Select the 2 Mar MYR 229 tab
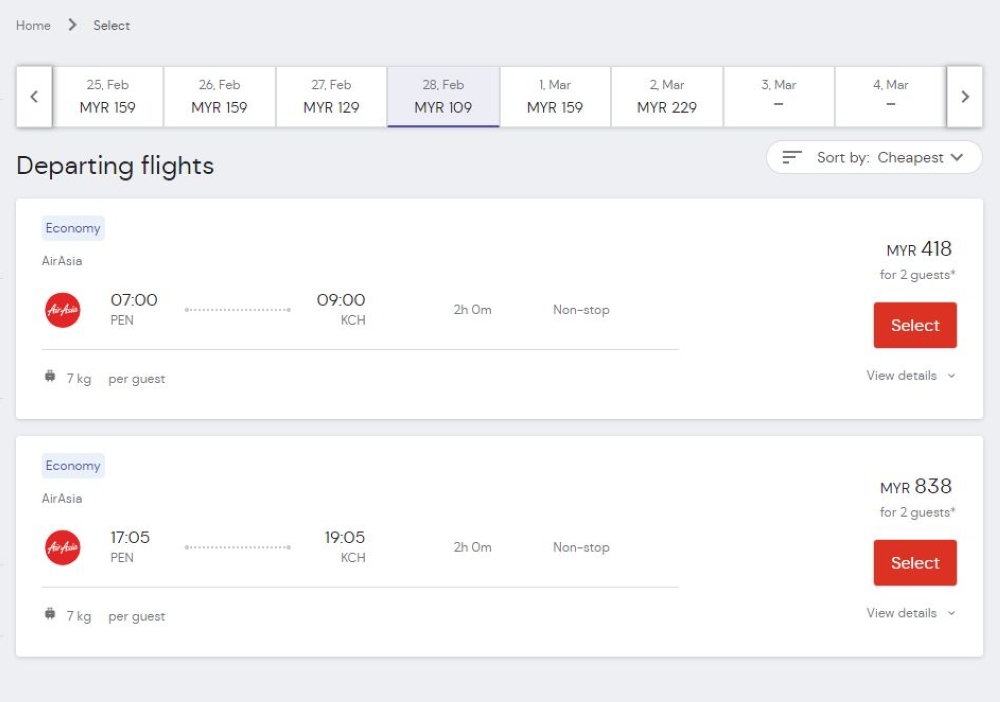The width and height of the screenshot is (1000, 702). coord(667,97)
